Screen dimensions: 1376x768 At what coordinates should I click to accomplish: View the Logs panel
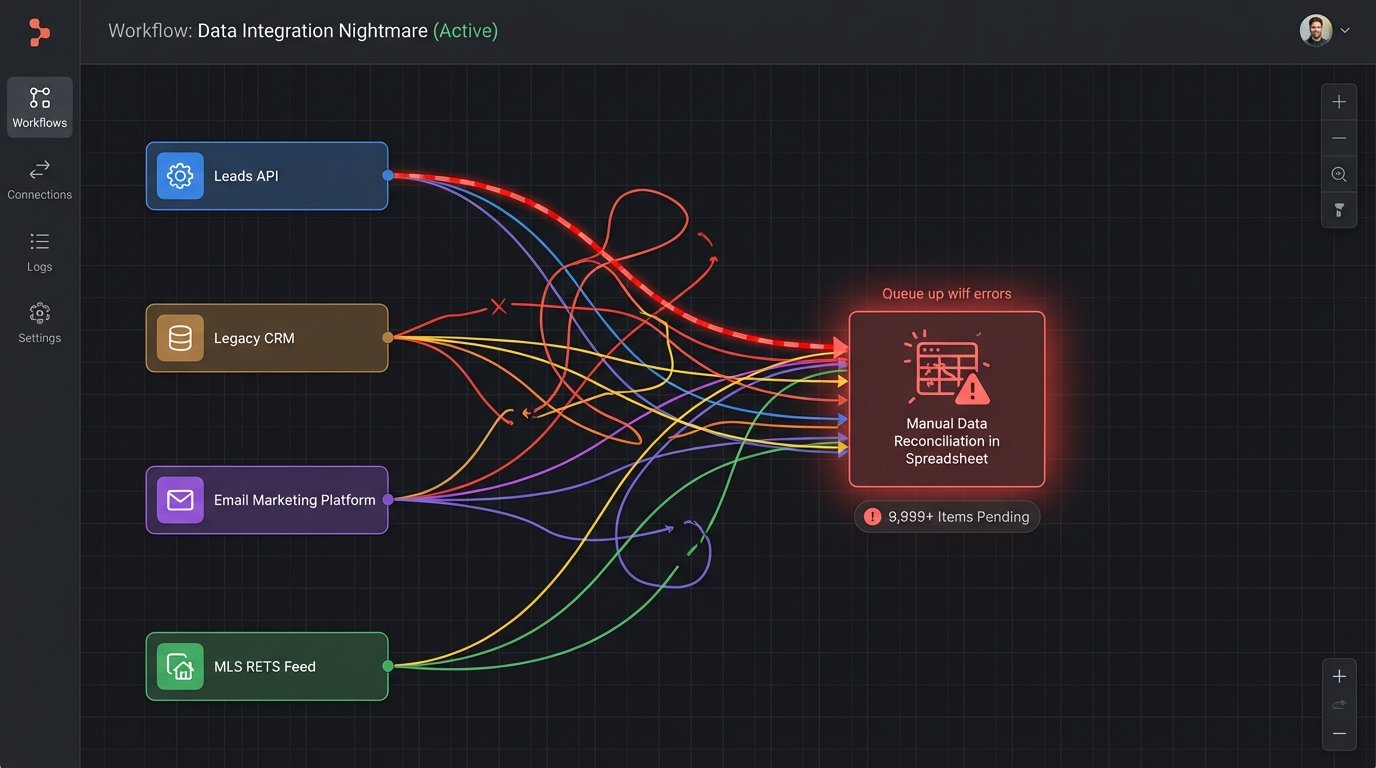click(x=39, y=249)
